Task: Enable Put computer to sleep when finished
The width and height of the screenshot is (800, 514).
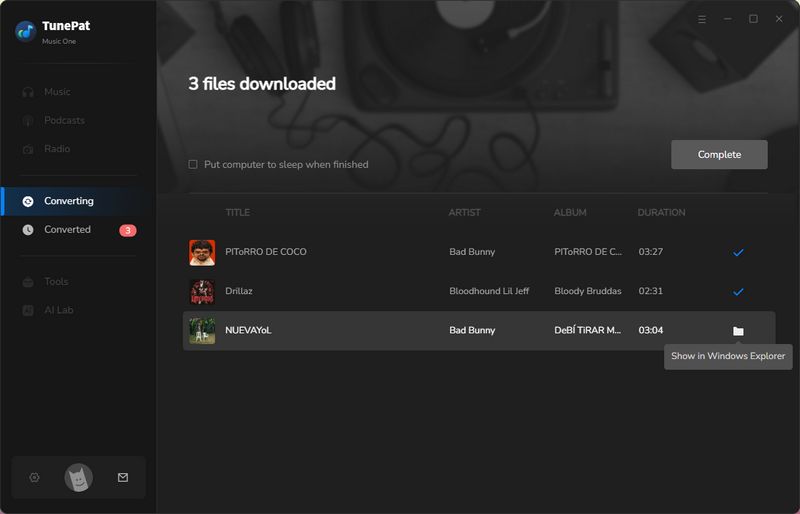Action: click(193, 164)
